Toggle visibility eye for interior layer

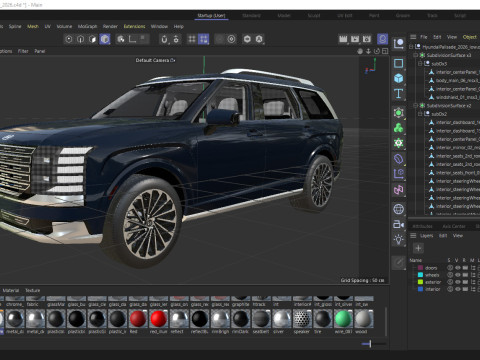(458, 289)
